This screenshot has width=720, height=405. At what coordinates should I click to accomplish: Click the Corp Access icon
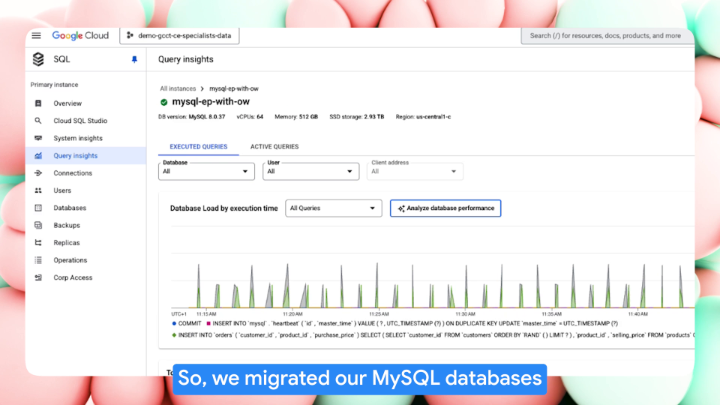coord(38,278)
